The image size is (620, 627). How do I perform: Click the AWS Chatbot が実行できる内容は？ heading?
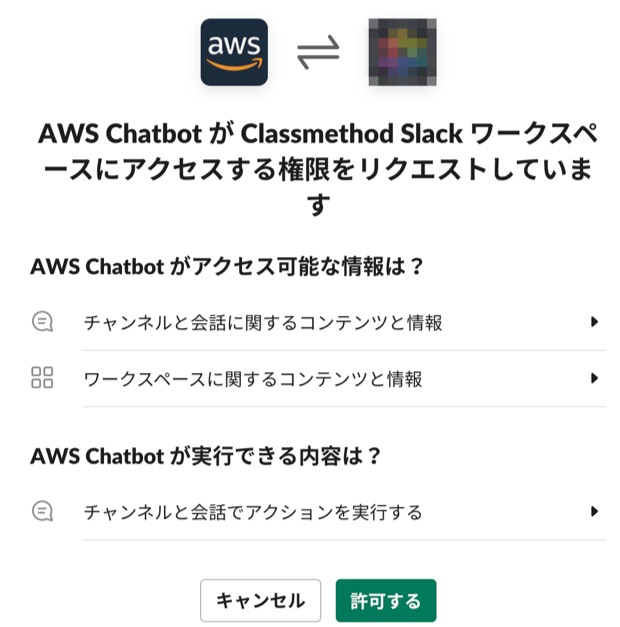206,456
